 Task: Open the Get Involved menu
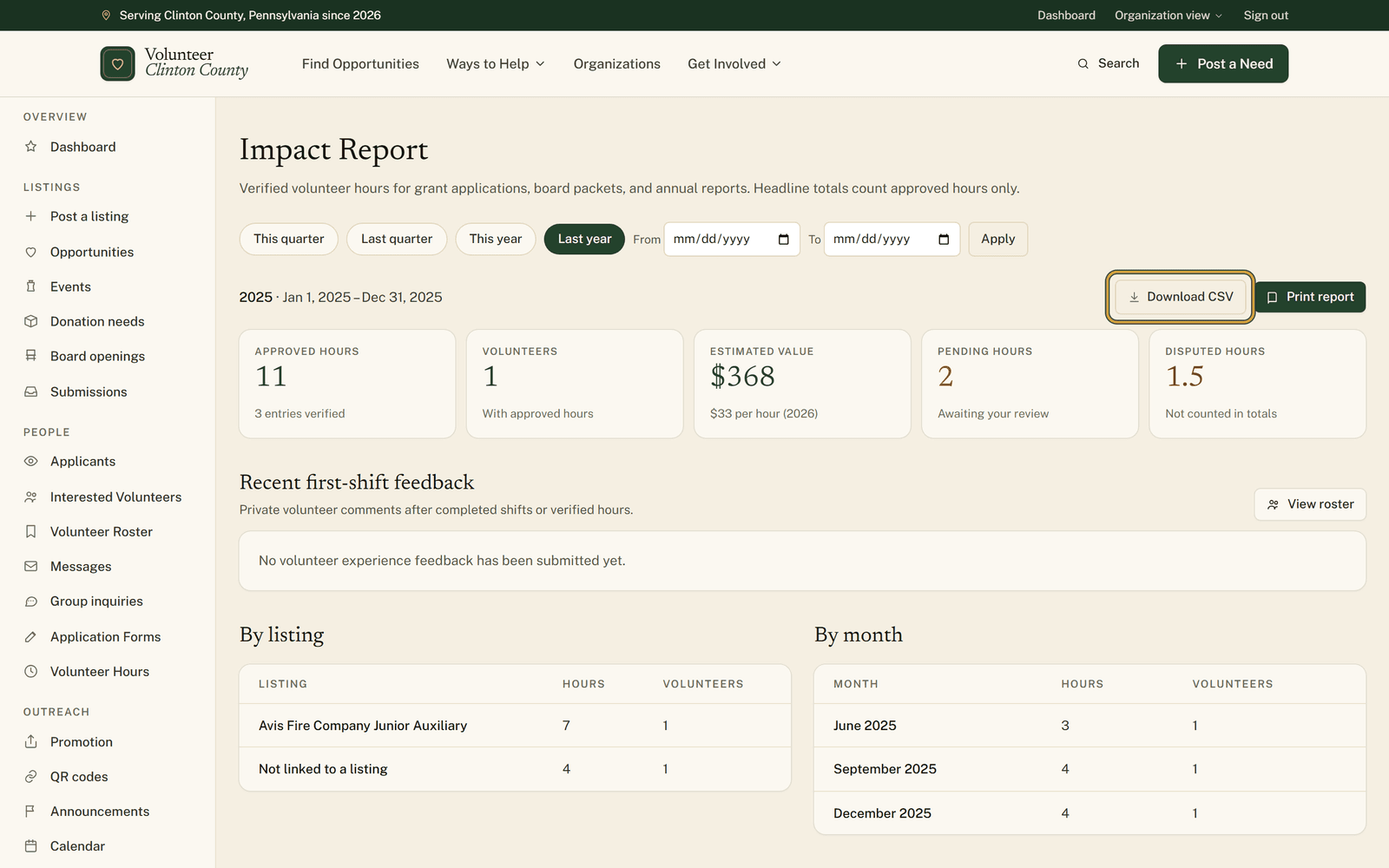tap(734, 63)
